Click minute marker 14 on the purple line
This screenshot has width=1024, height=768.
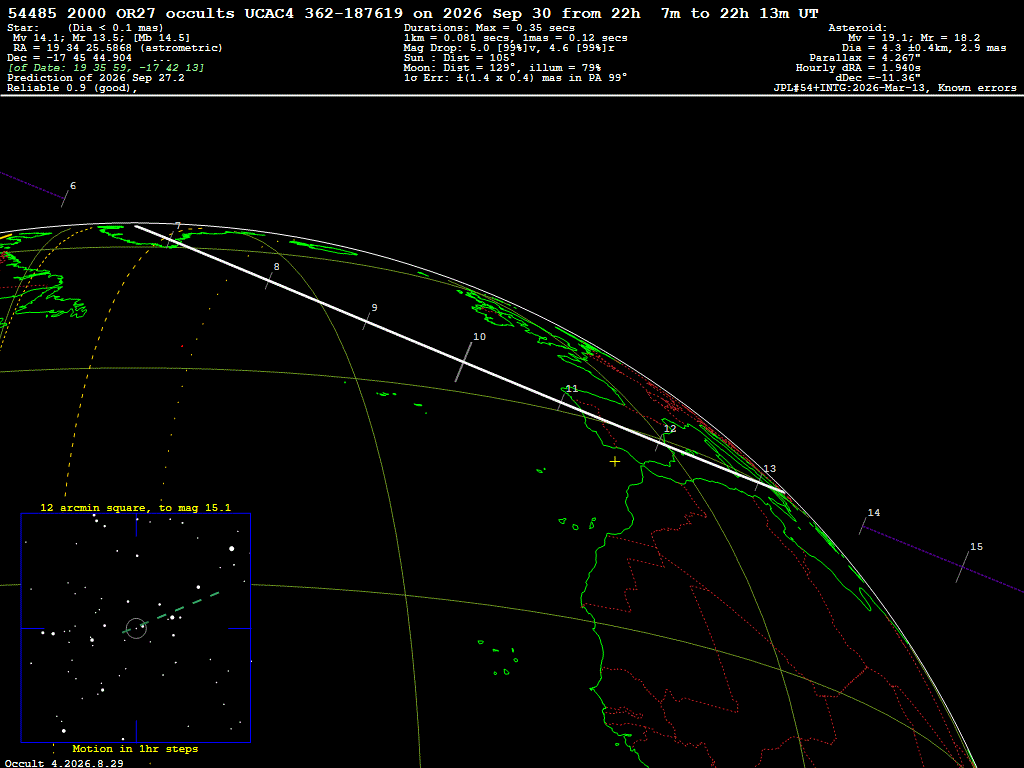[873, 513]
